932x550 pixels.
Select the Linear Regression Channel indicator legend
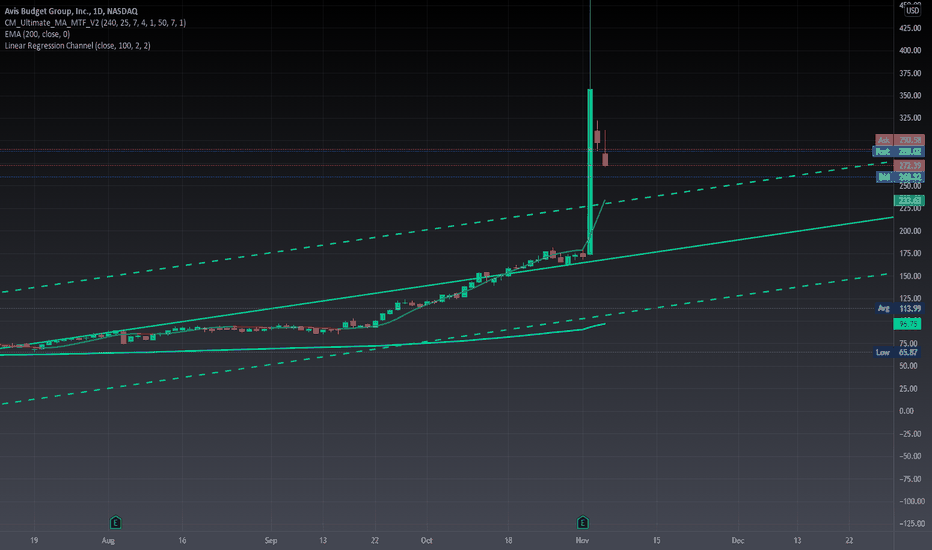click(x=77, y=45)
